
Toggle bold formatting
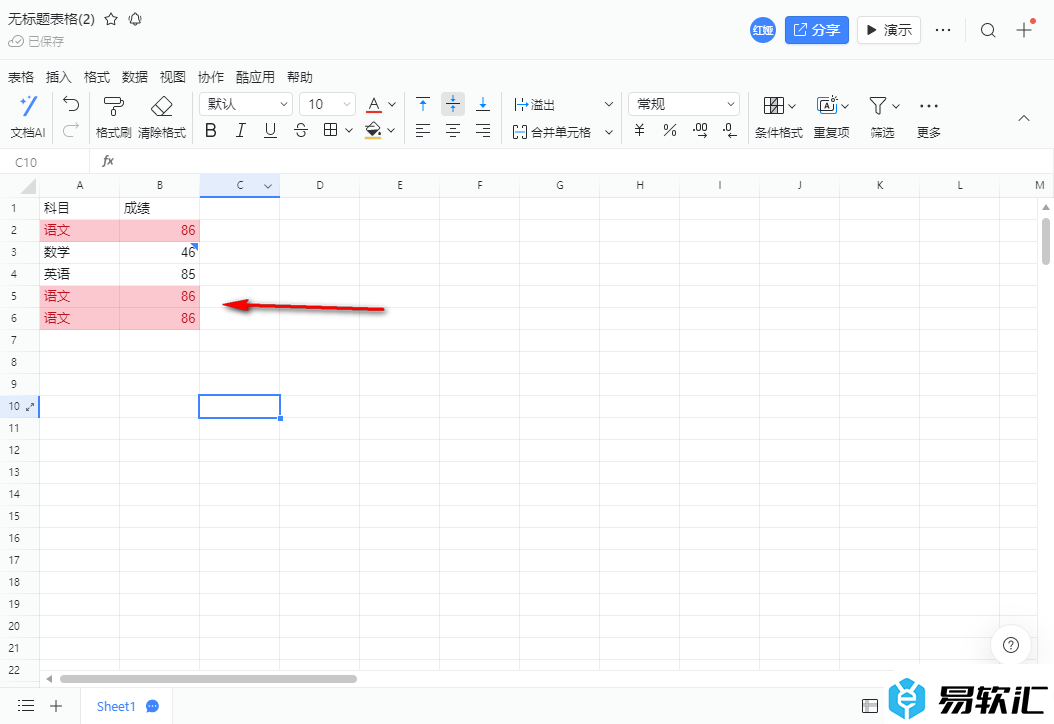click(x=210, y=130)
